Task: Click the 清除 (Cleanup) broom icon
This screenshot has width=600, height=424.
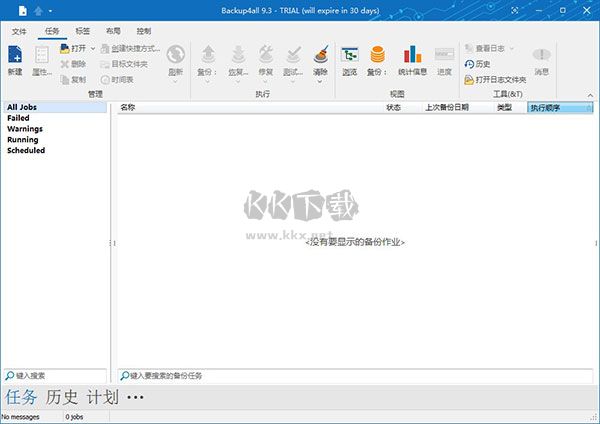Action: click(321, 55)
